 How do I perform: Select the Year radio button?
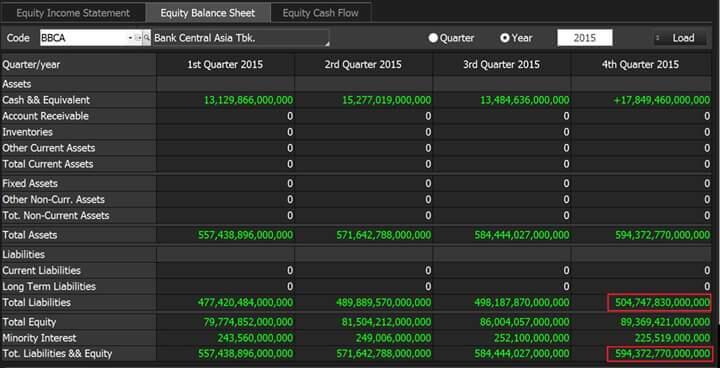(505, 38)
